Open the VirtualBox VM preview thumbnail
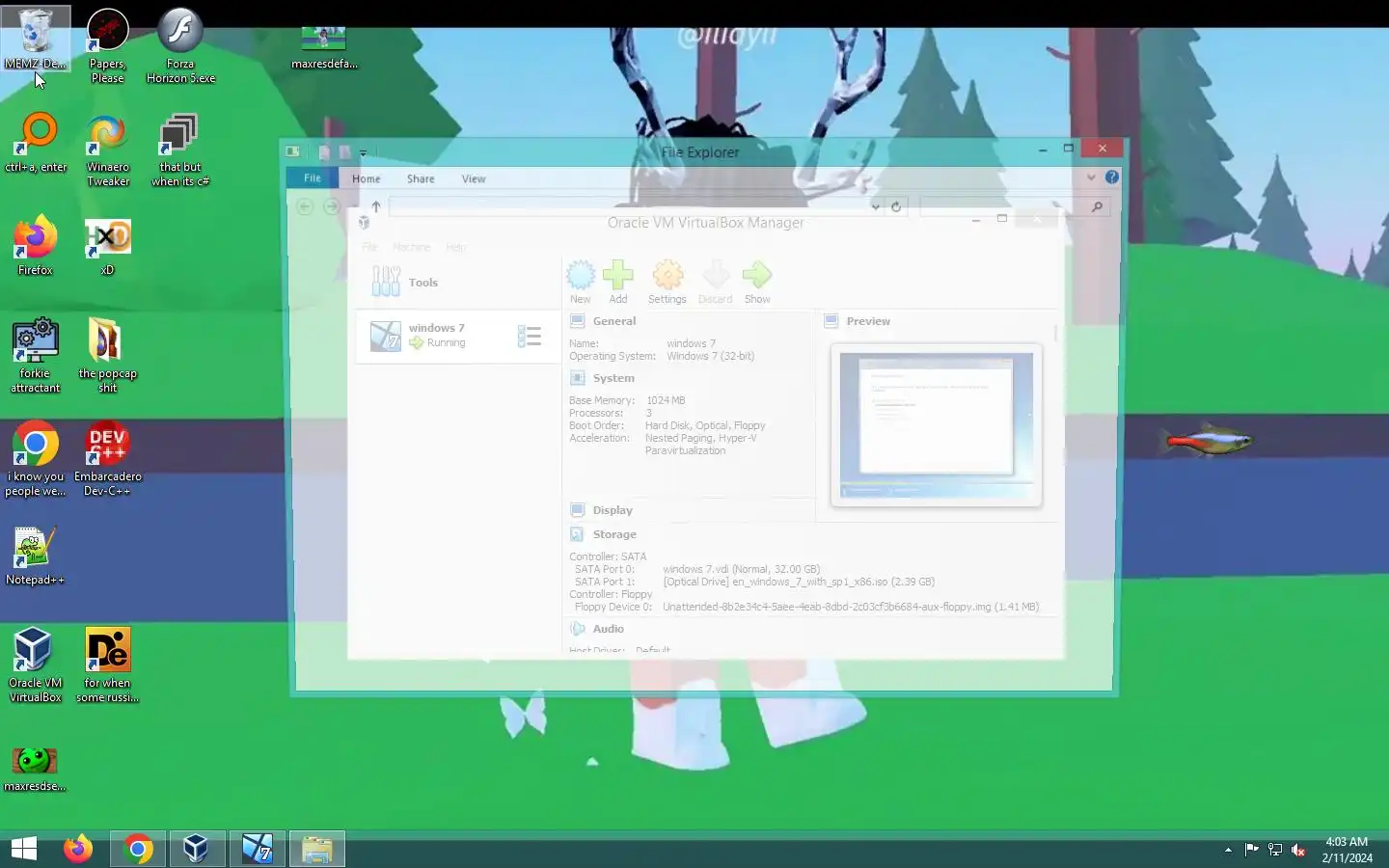Viewport: 1389px width, 868px height. point(936,424)
